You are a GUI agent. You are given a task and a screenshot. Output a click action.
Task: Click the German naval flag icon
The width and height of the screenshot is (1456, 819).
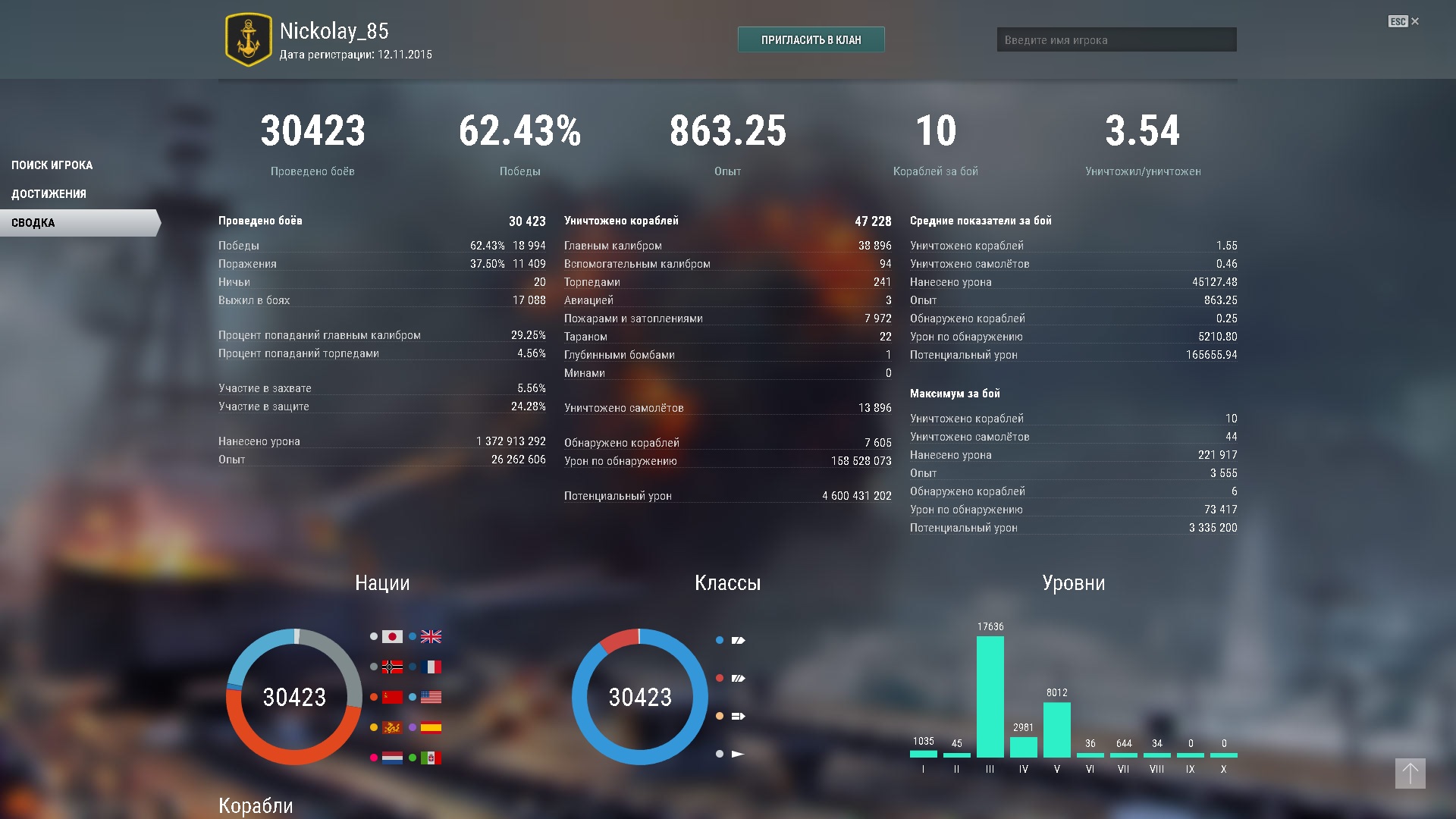click(x=392, y=667)
